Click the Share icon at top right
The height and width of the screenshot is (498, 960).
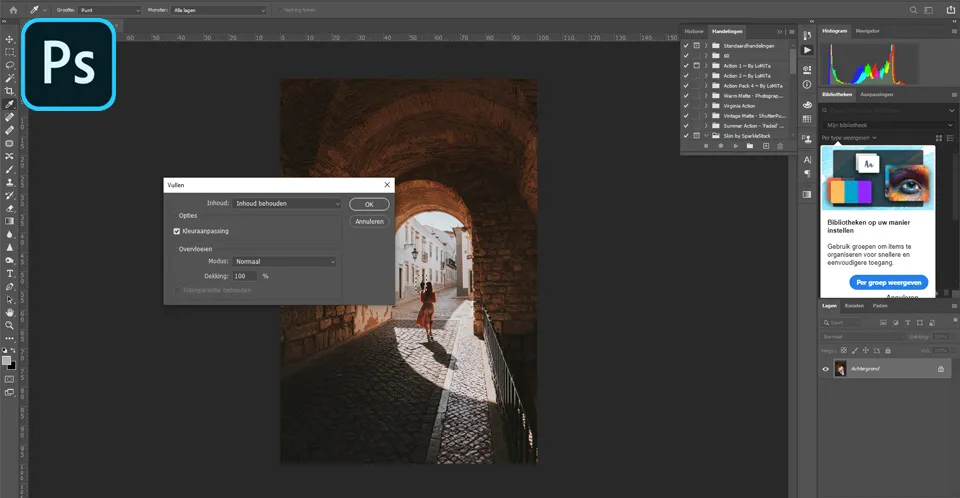951,10
